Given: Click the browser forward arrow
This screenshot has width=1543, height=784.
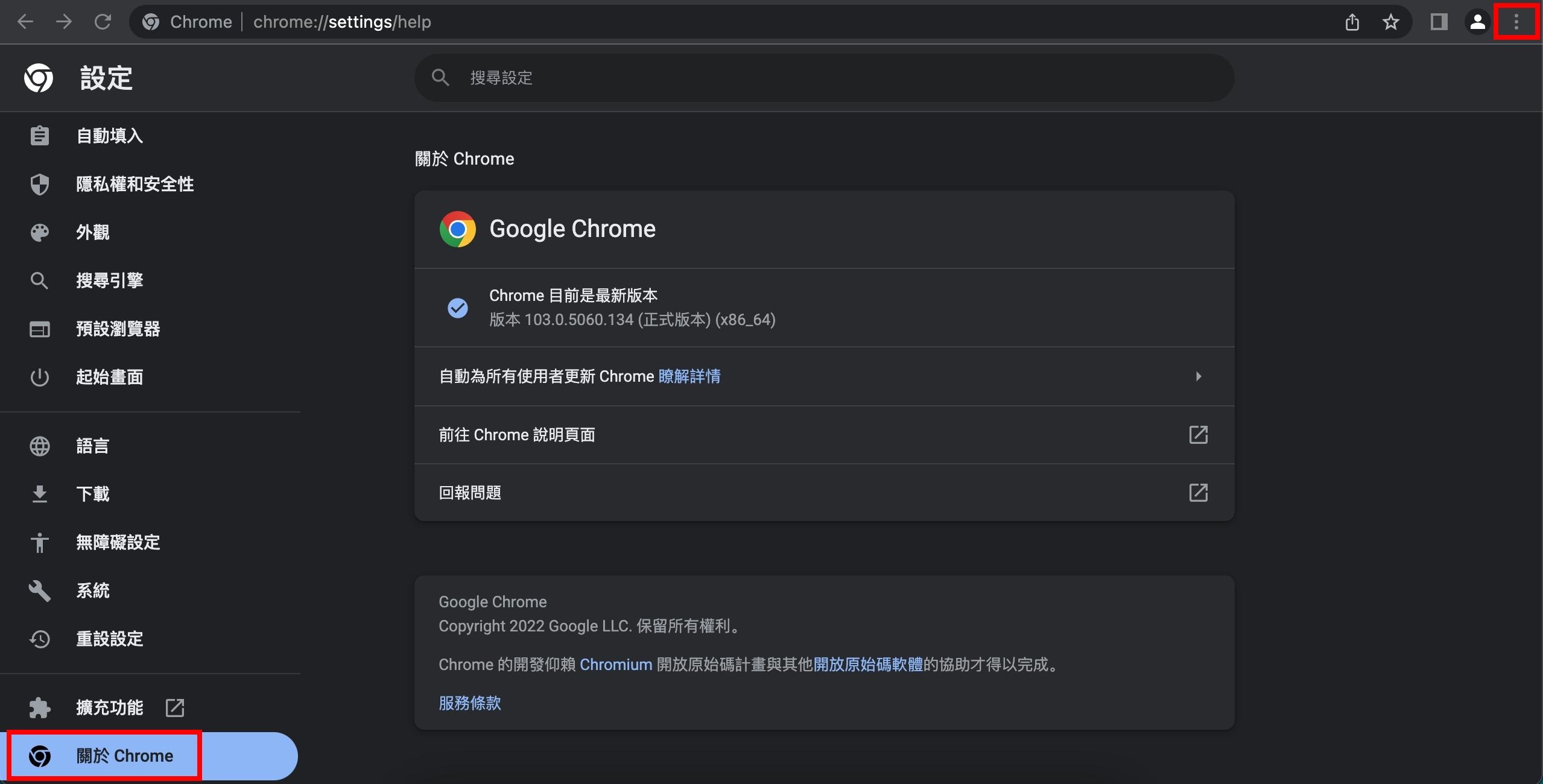Looking at the screenshot, I should tap(63, 22).
